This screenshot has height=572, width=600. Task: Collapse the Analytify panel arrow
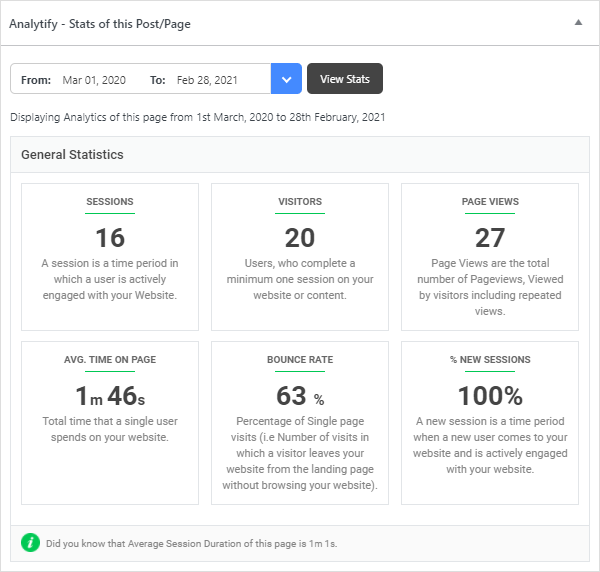(x=578, y=23)
